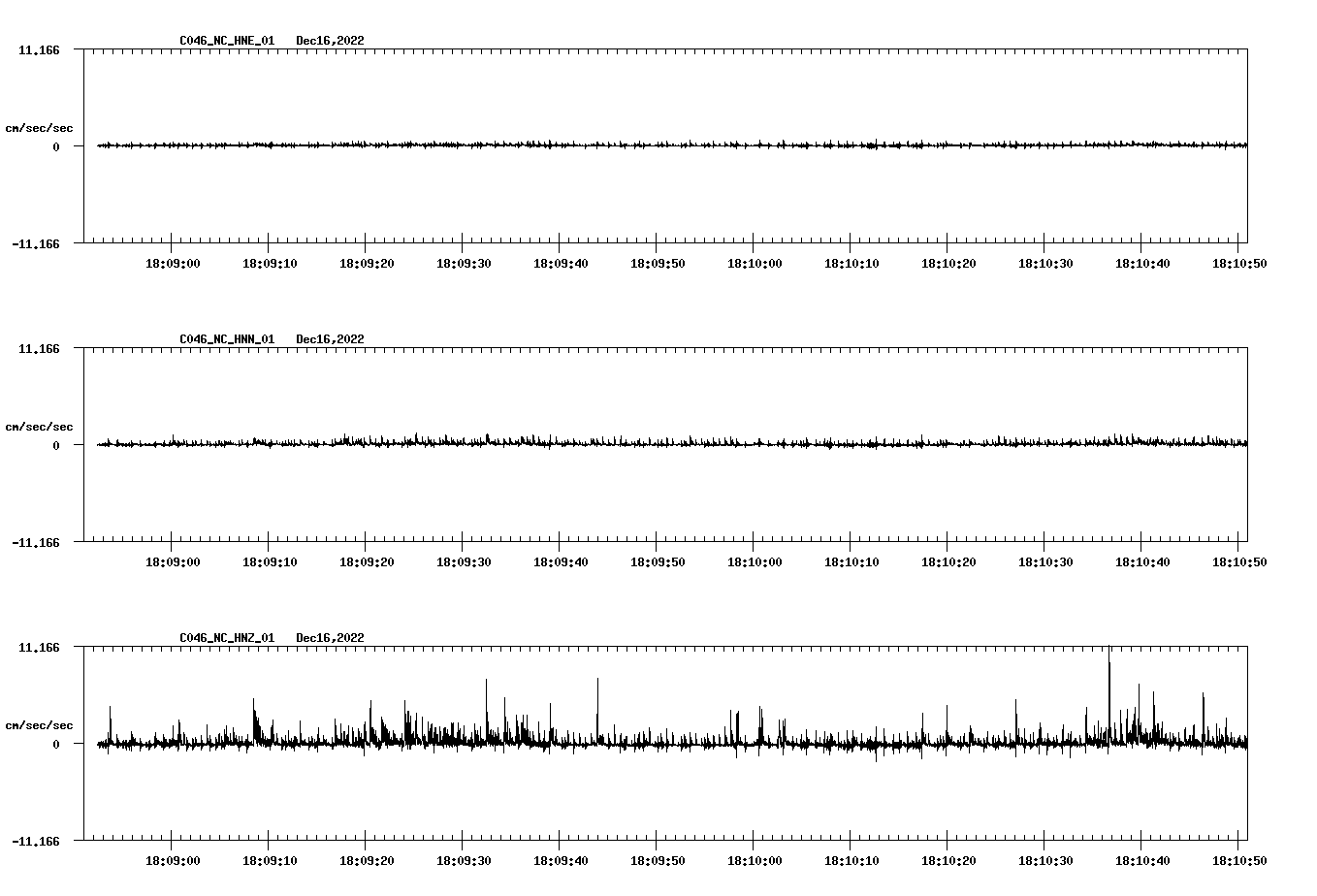Click 18:10:10 time label under HNE plot
This screenshot has width=1317, height=896.
(x=851, y=263)
